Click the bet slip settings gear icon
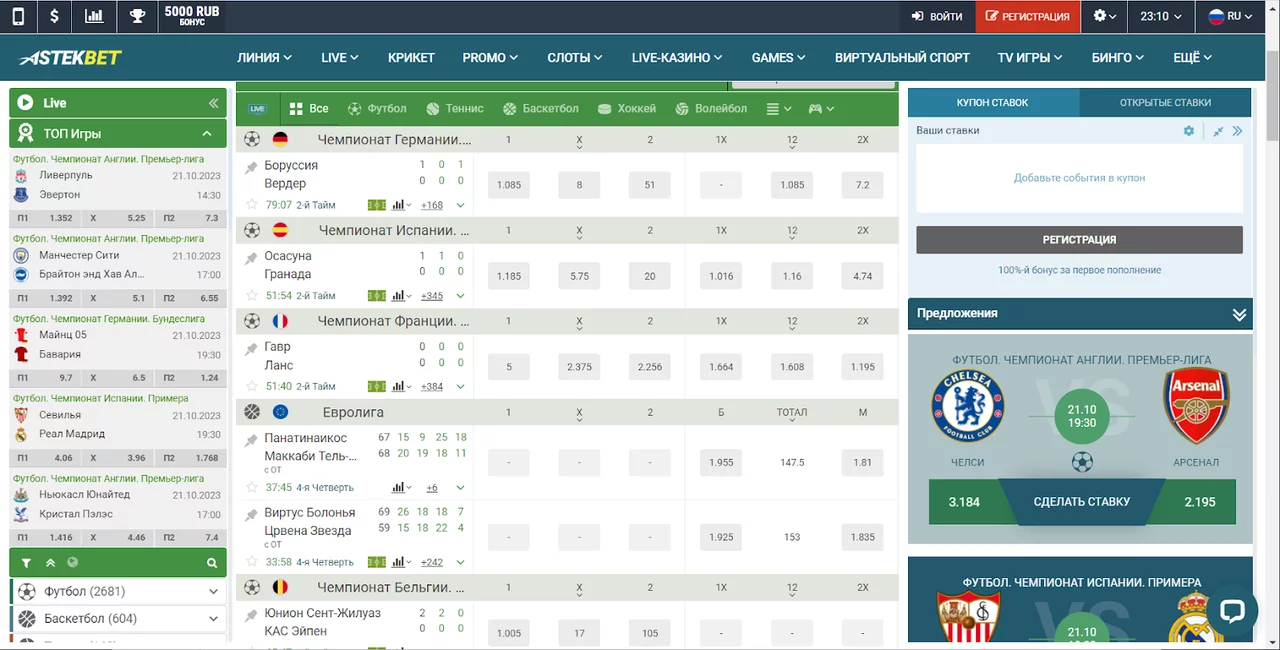1280x650 pixels. 1189,131
